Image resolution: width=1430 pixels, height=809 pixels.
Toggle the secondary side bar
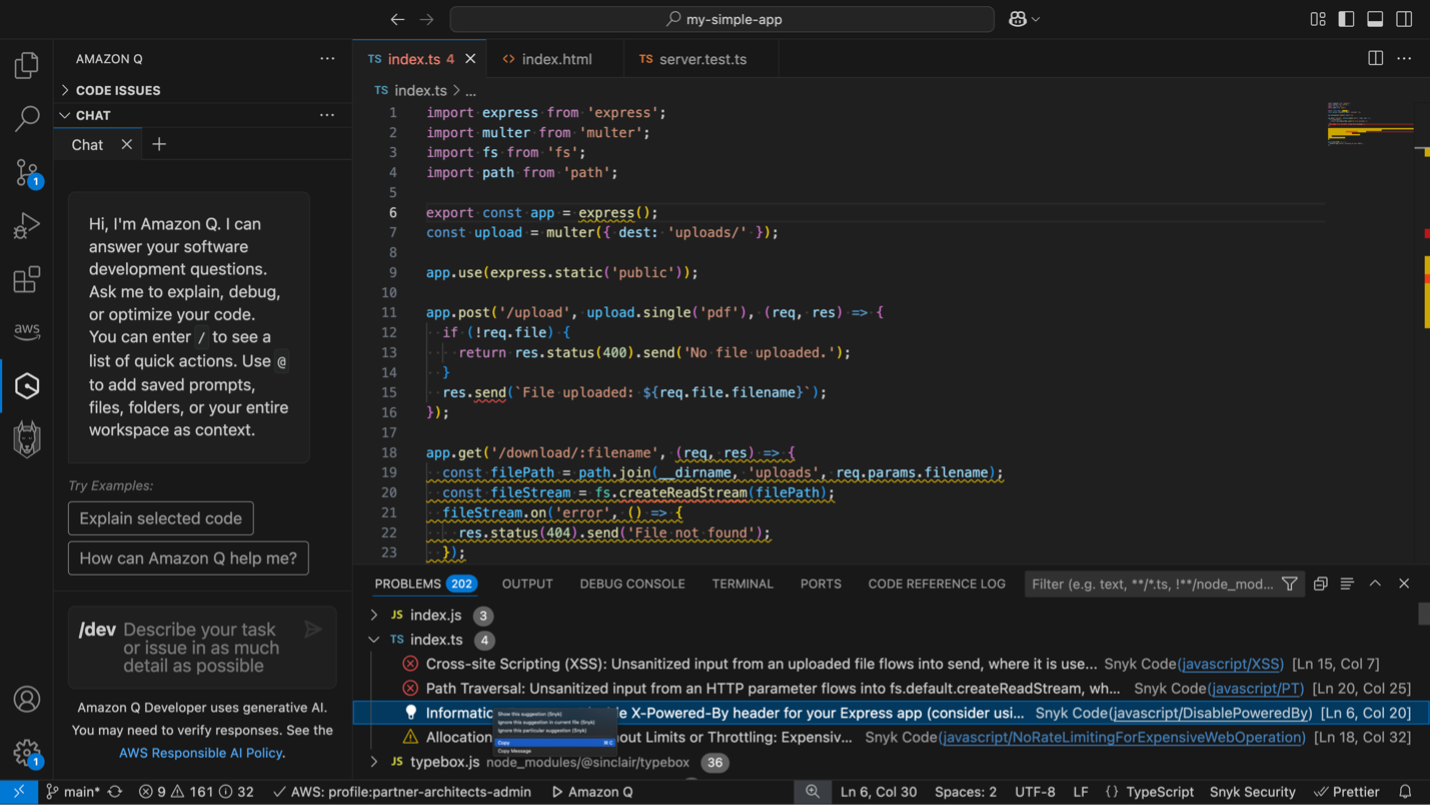point(1404,19)
